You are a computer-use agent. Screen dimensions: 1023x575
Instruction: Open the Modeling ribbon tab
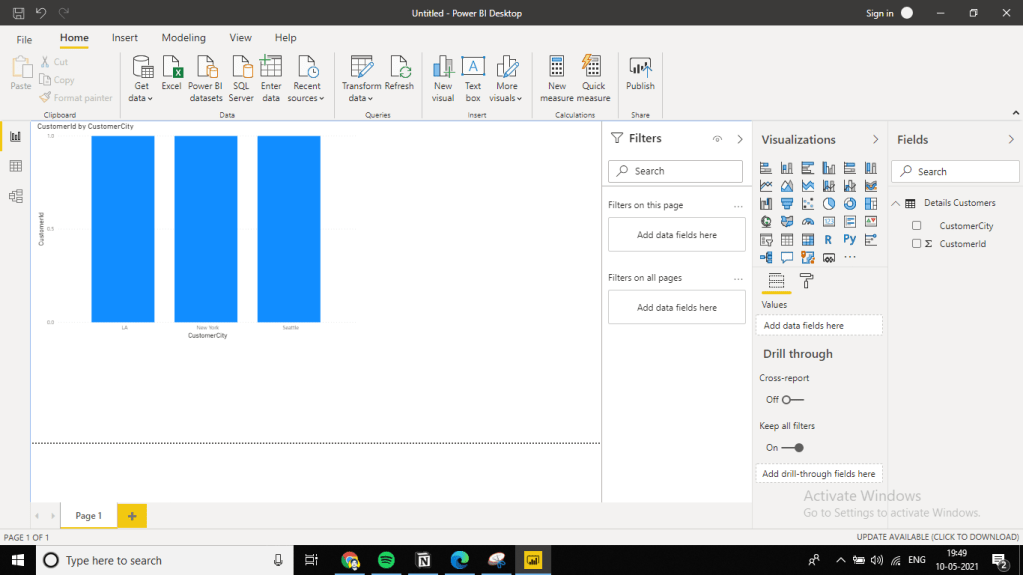[x=183, y=38]
